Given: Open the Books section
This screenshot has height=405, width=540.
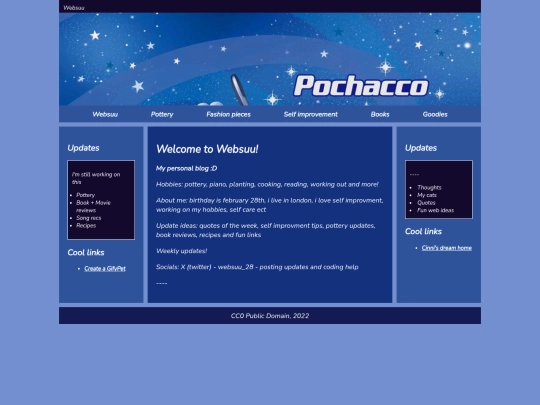Looking at the screenshot, I should 380,114.
